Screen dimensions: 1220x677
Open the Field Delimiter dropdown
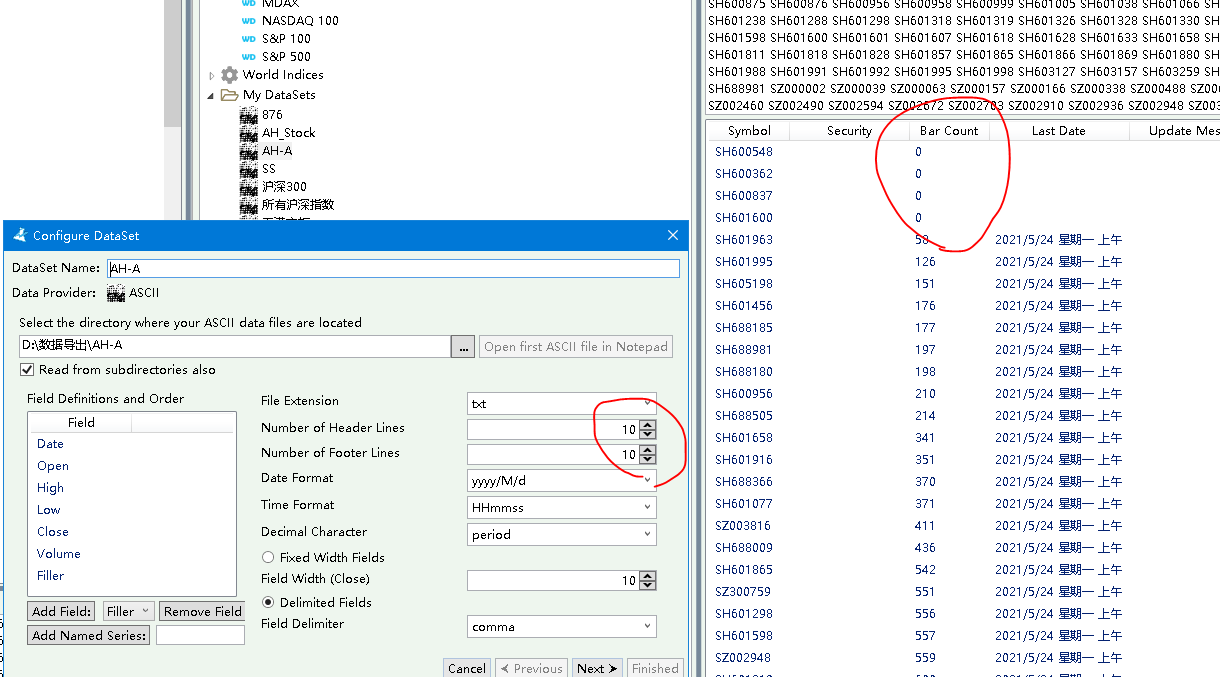pyautogui.click(x=646, y=627)
